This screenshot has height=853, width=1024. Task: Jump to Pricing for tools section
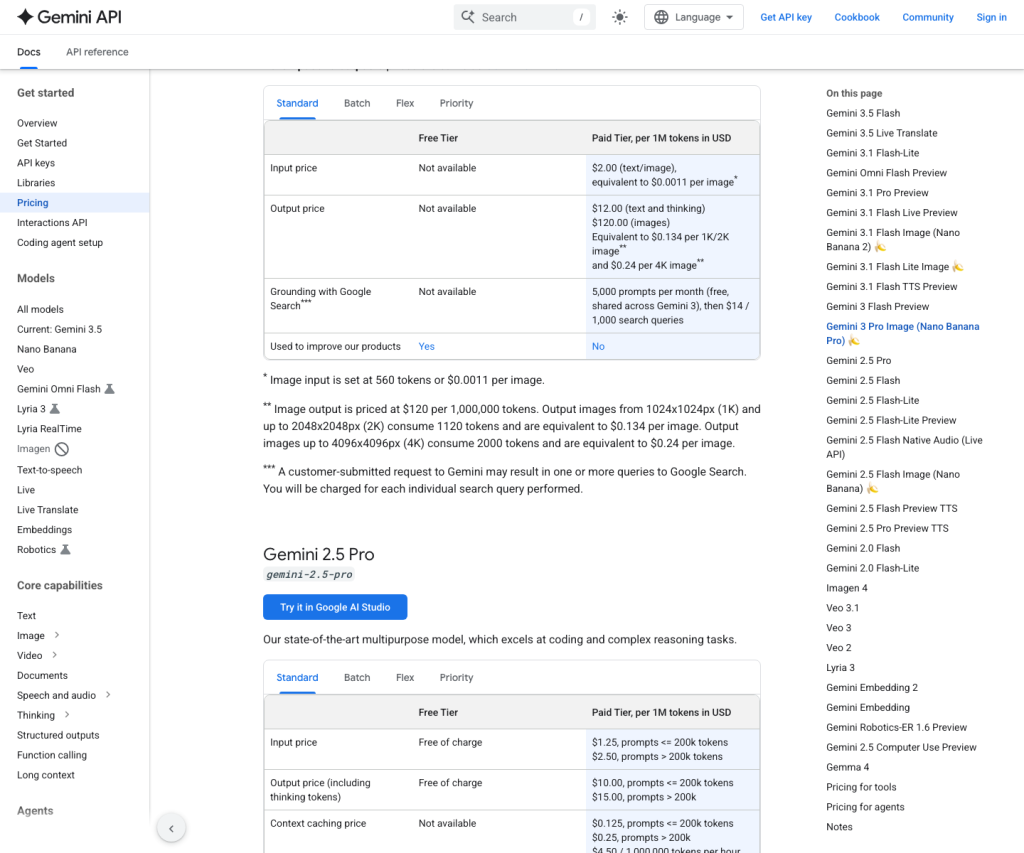[861, 787]
